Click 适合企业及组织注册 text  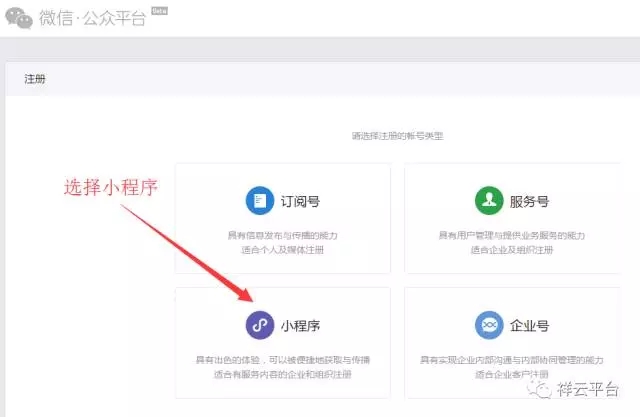[x=512, y=250]
